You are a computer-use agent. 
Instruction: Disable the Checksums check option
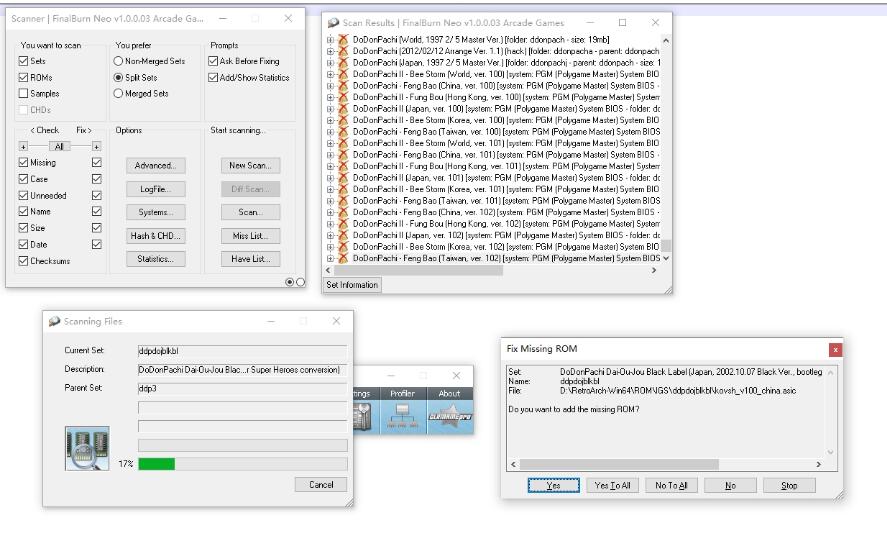pyautogui.click(x=23, y=261)
